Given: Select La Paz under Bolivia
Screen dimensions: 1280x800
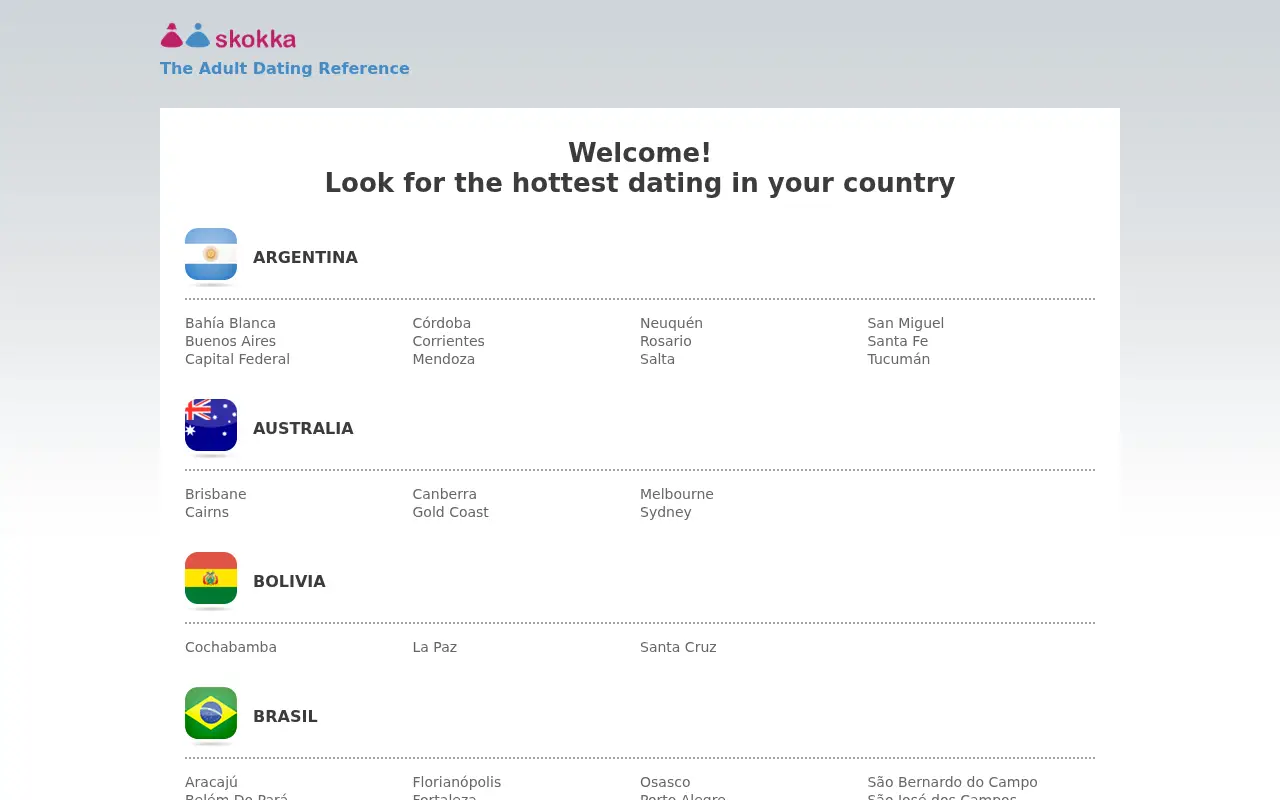Looking at the screenshot, I should [434, 647].
